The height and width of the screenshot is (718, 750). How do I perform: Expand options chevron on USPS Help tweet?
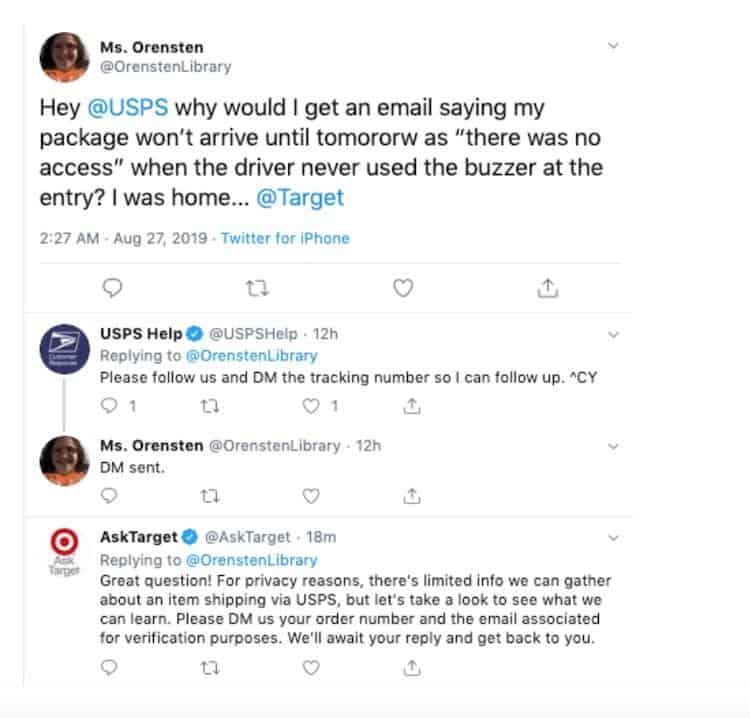pos(614,334)
